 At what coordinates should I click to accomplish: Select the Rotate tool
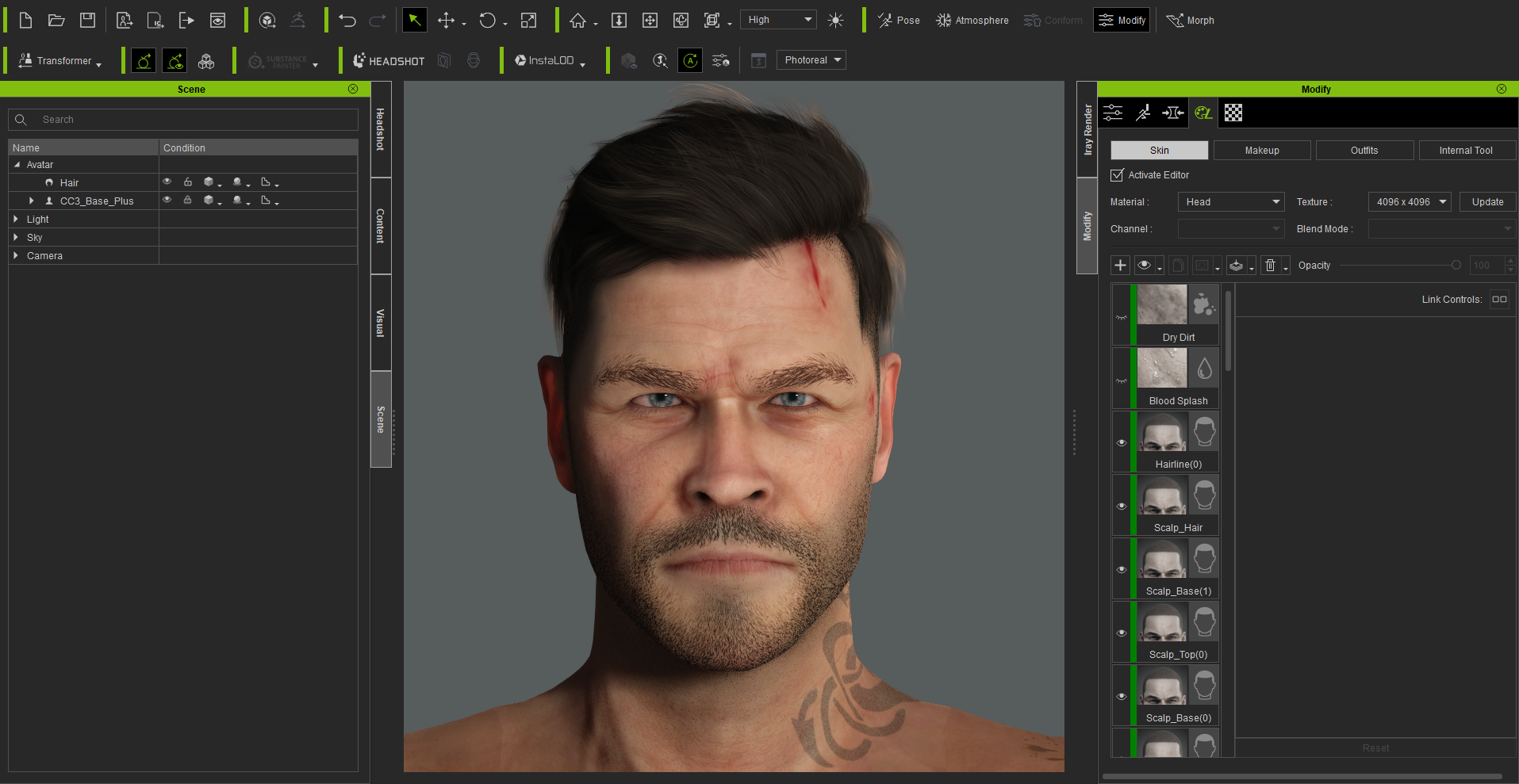[x=487, y=21]
